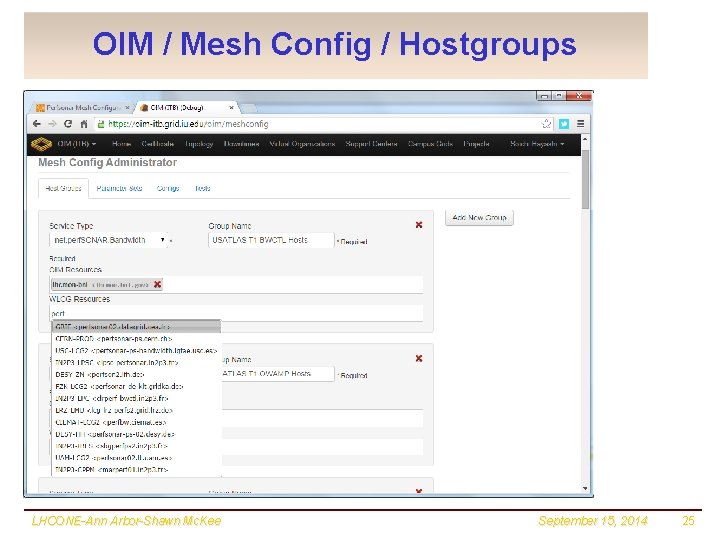Click the Mesh Config Administrator heading
The width and height of the screenshot is (720, 540).
107,163
